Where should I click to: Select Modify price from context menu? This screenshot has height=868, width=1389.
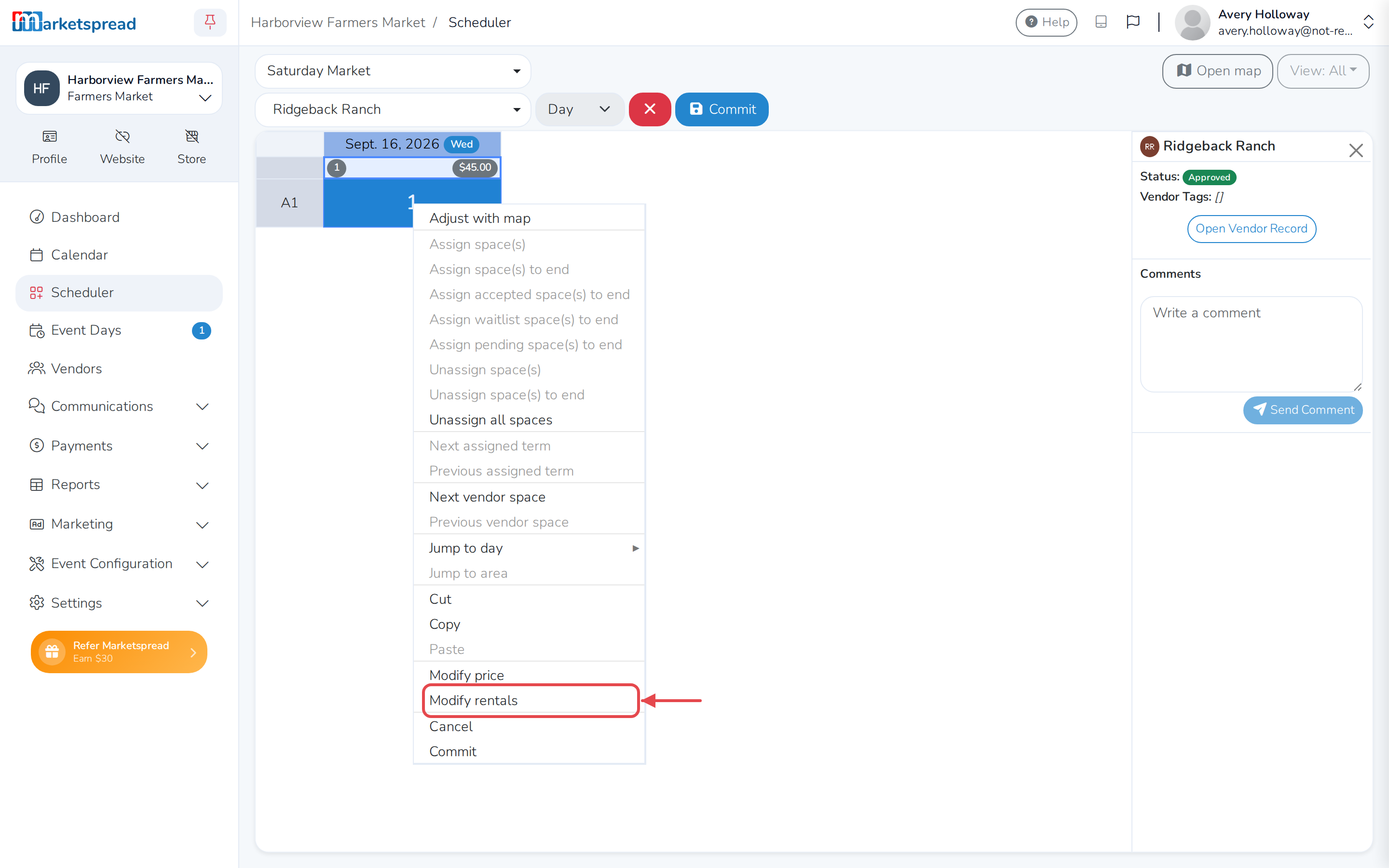click(529, 675)
